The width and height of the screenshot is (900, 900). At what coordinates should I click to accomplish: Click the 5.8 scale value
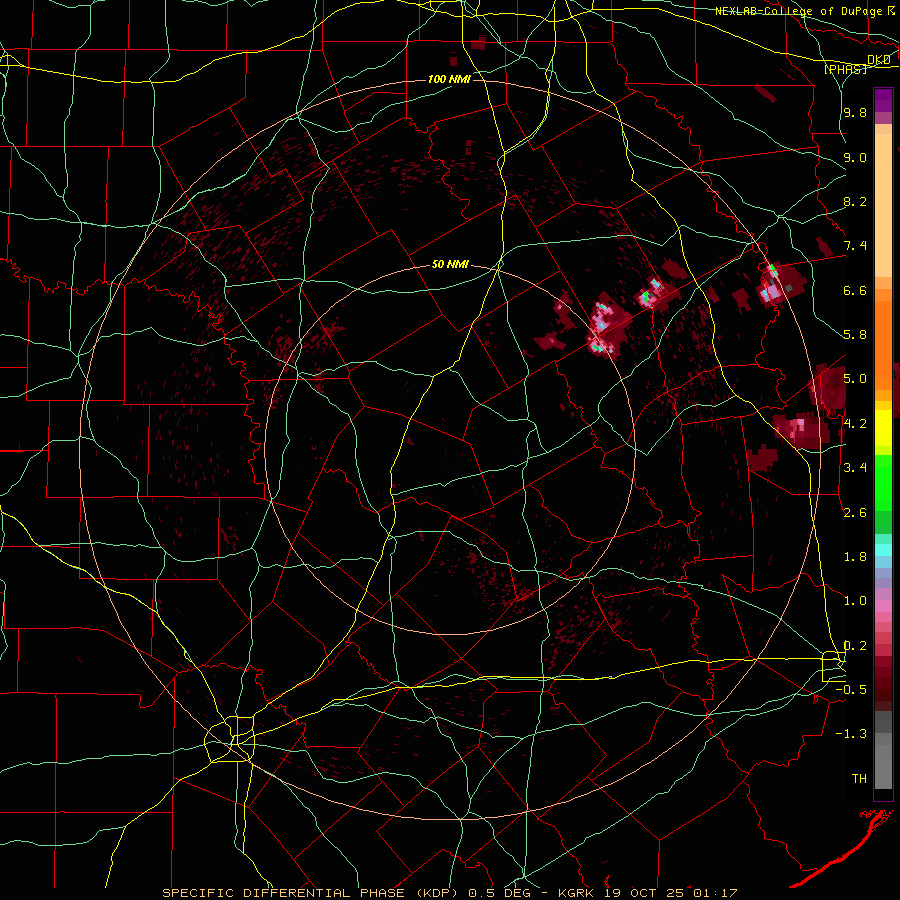click(855, 335)
